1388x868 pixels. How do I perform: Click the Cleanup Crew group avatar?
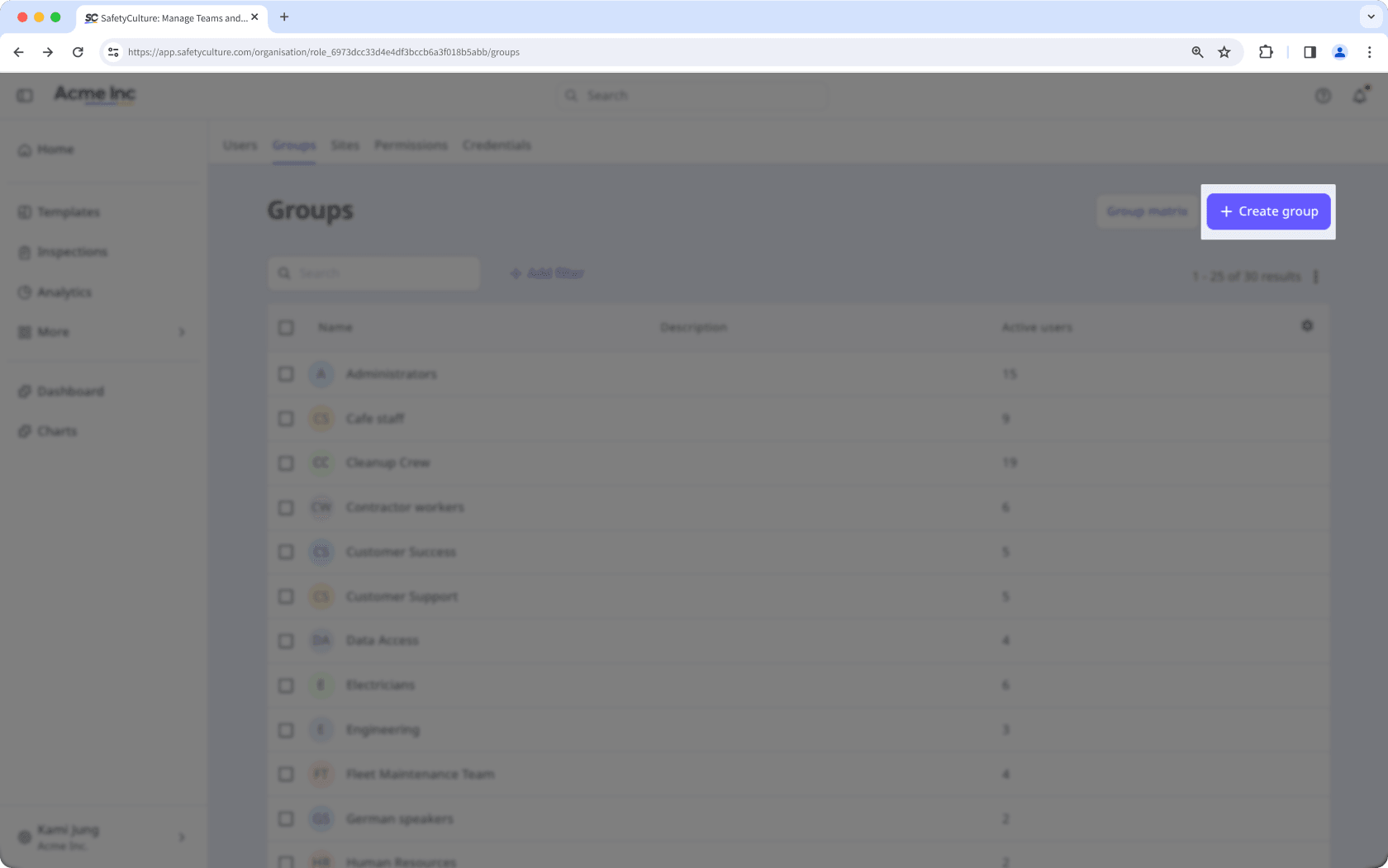[321, 463]
